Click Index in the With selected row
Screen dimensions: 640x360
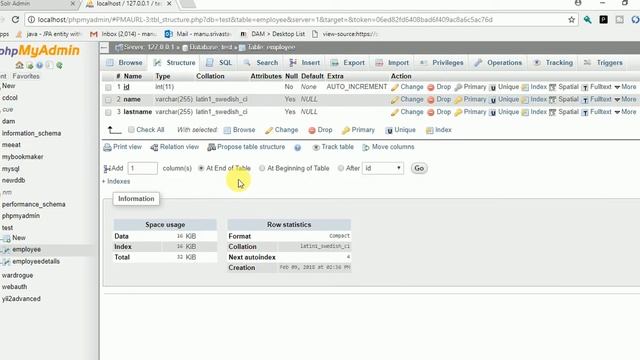438,130
